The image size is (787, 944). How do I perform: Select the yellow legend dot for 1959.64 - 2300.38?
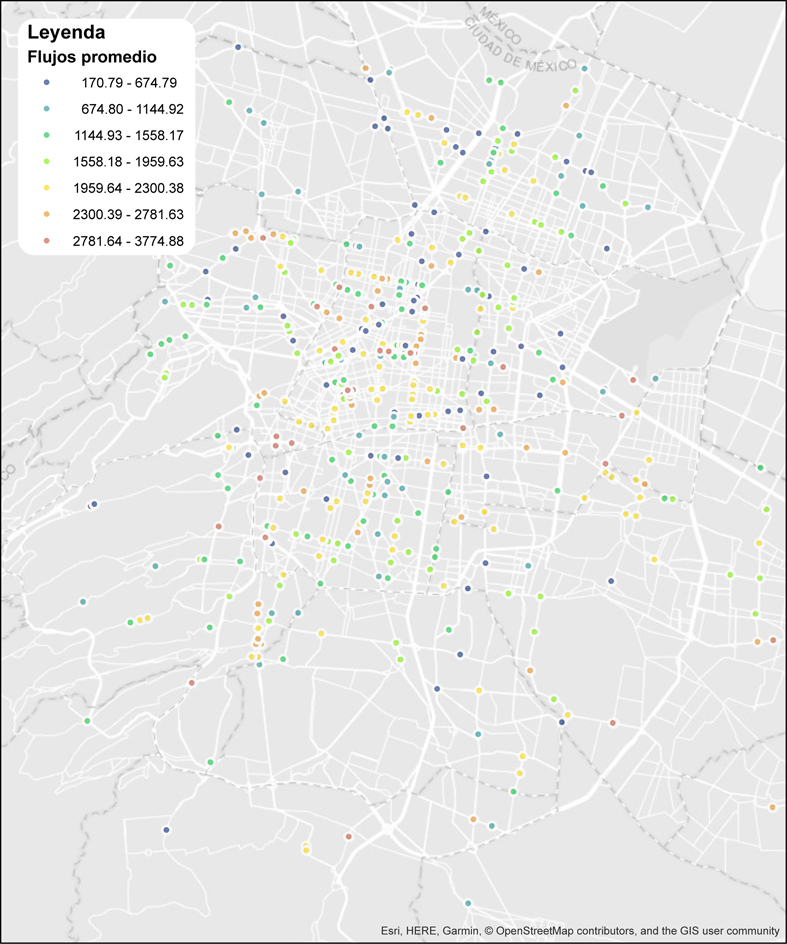47,187
